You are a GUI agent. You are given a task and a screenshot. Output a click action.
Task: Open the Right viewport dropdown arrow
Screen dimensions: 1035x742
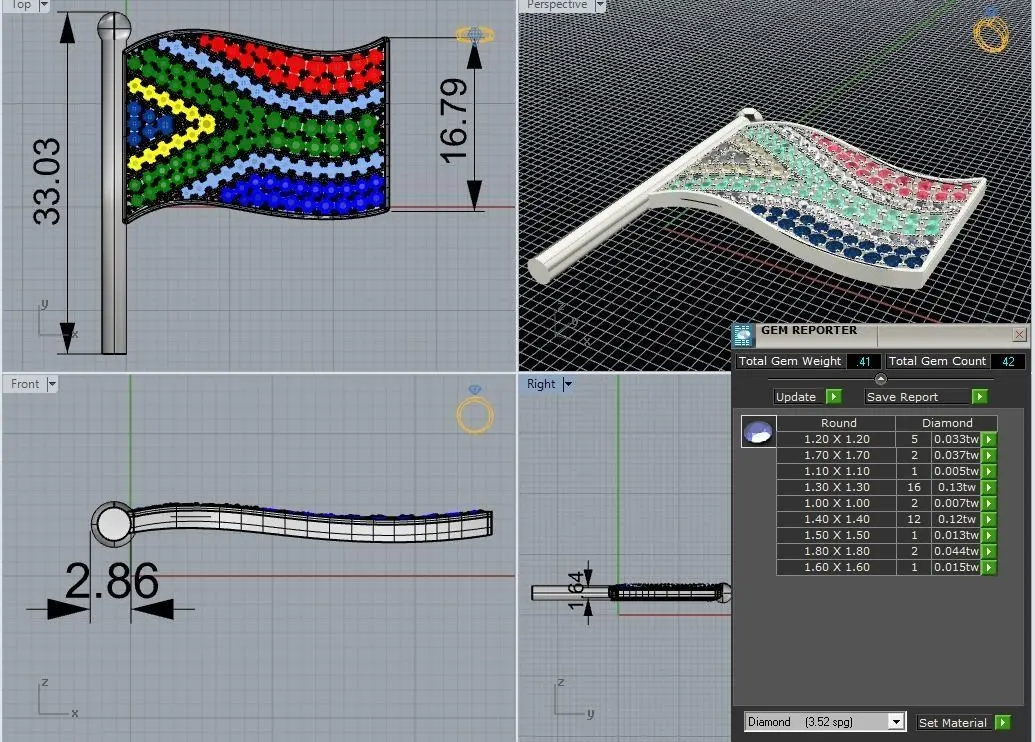[x=567, y=384]
